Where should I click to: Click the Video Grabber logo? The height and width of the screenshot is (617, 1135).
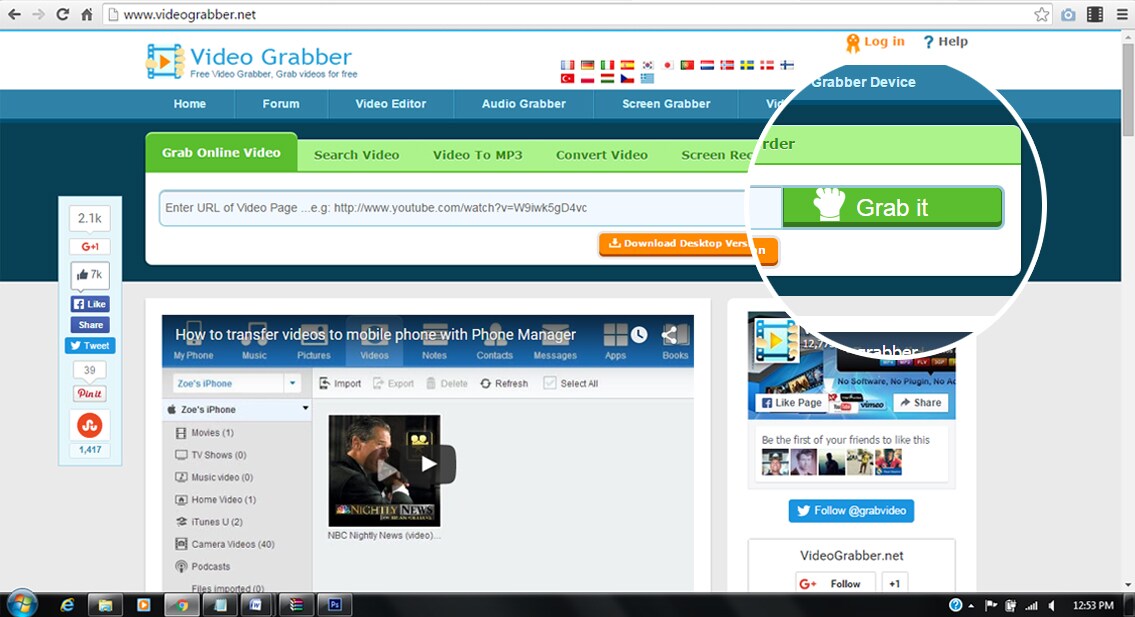tap(250, 62)
